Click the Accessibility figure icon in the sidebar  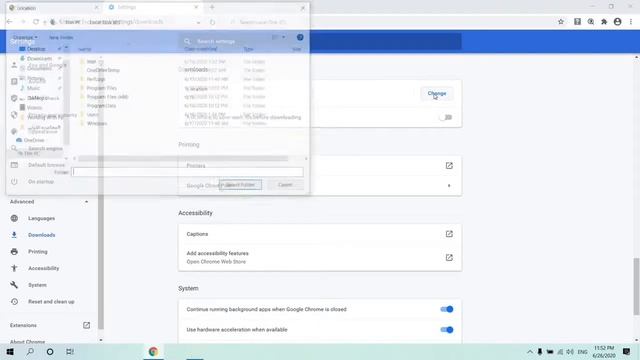pos(14,268)
